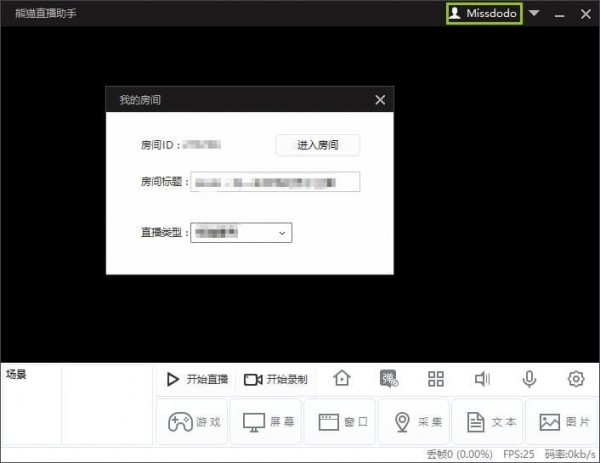Viewport: 600px width, 463px height.
Task: Start recording with 开始录制
Action: pyautogui.click(x=275, y=379)
